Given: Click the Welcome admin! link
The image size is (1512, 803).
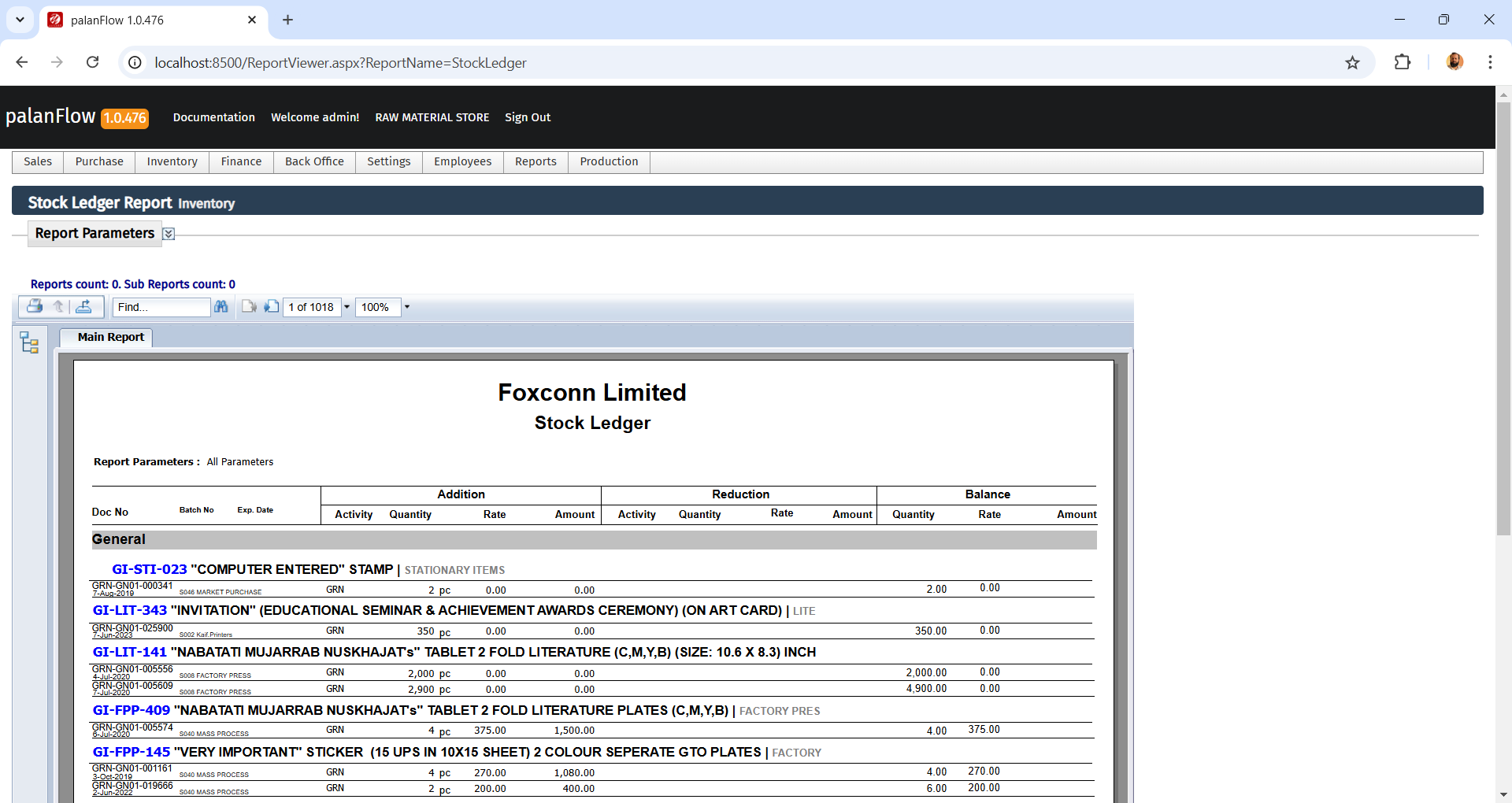Looking at the screenshot, I should [315, 117].
